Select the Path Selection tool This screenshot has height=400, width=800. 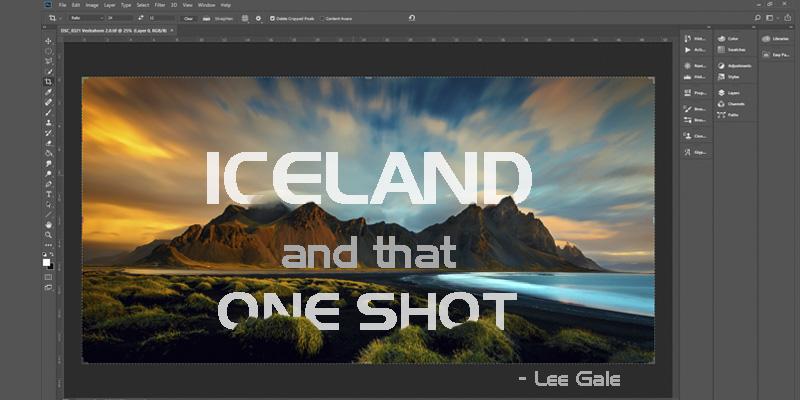(48, 204)
